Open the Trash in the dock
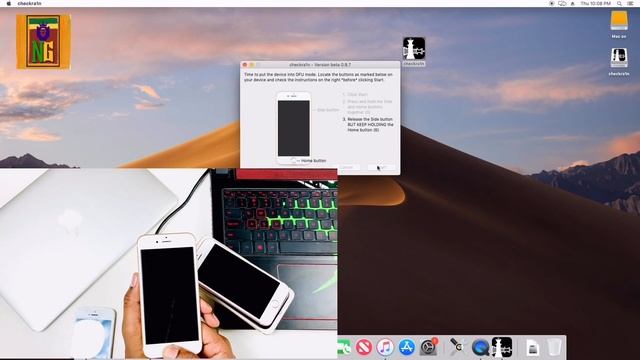640x360 pixels. point(554,347)
